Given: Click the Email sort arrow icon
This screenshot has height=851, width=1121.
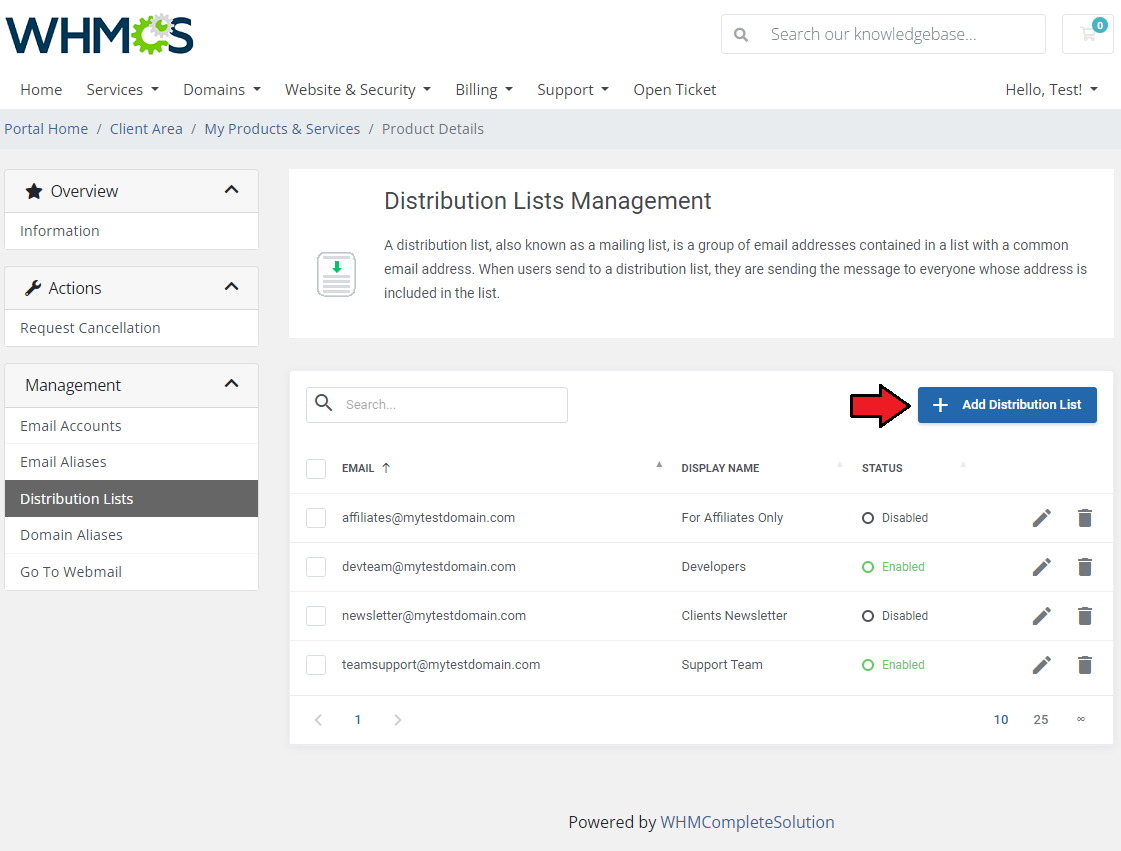Looking at the screenshot, I should tap(386, 468).
